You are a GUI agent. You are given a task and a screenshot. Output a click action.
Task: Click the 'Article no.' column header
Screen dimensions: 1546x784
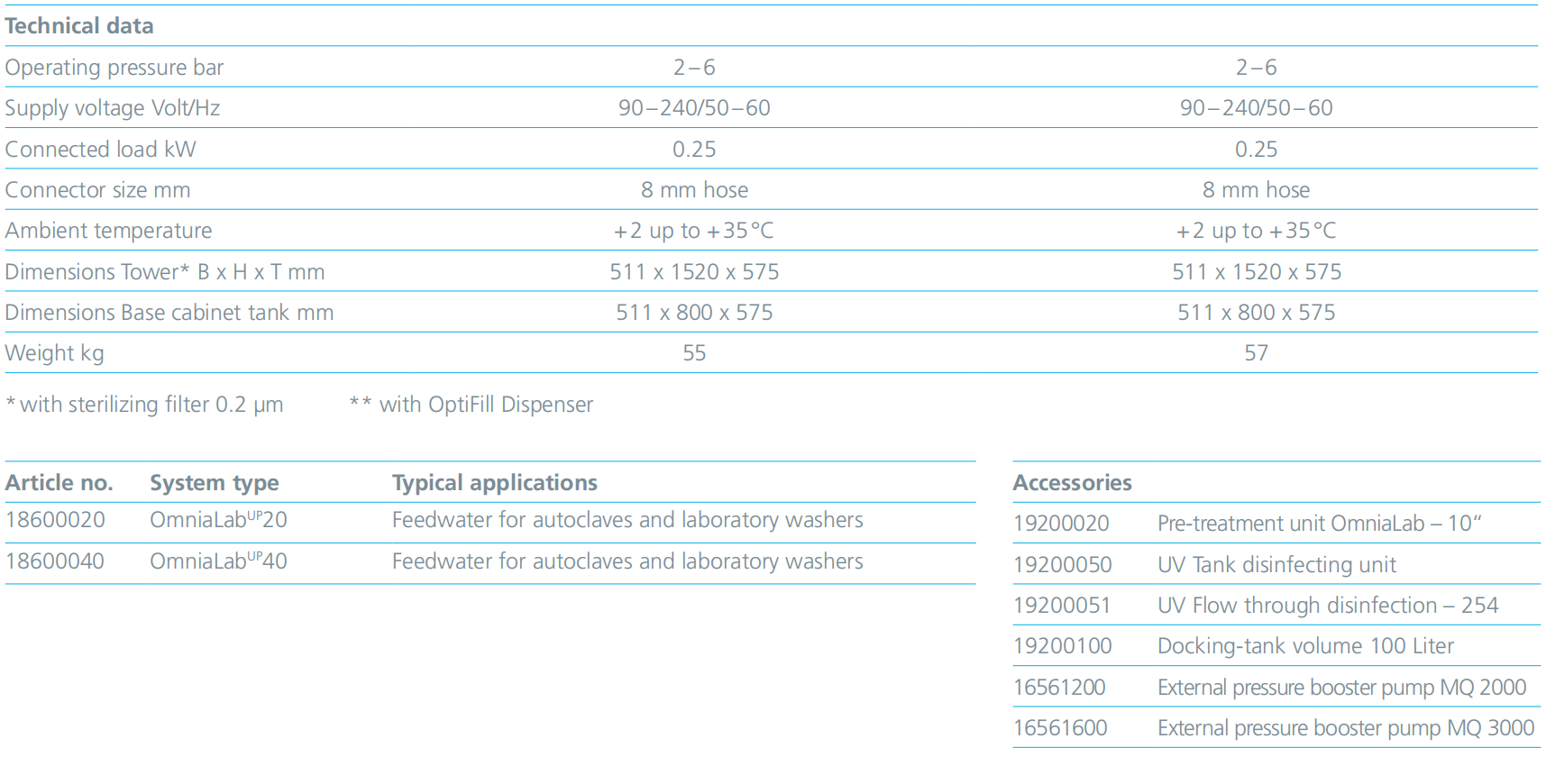59,483
